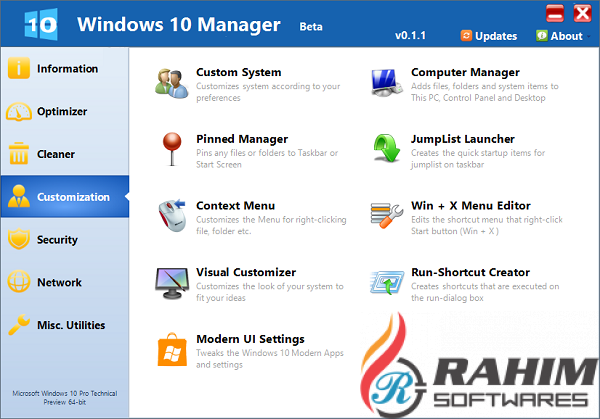The image size is (600, 419).
Task: Click the Cleaner trash can icon
Action: [x=18, y=153]
